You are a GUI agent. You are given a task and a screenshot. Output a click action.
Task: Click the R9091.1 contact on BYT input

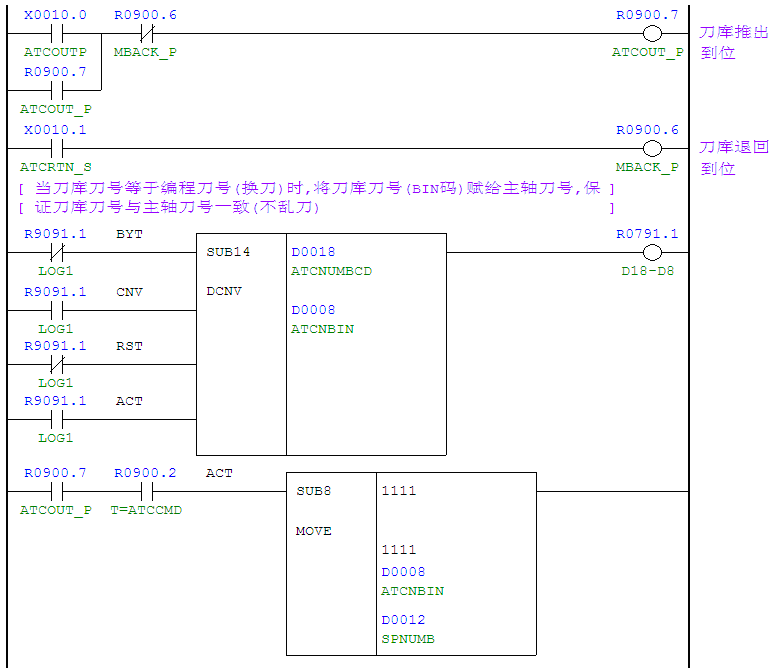tap(55, 252)
